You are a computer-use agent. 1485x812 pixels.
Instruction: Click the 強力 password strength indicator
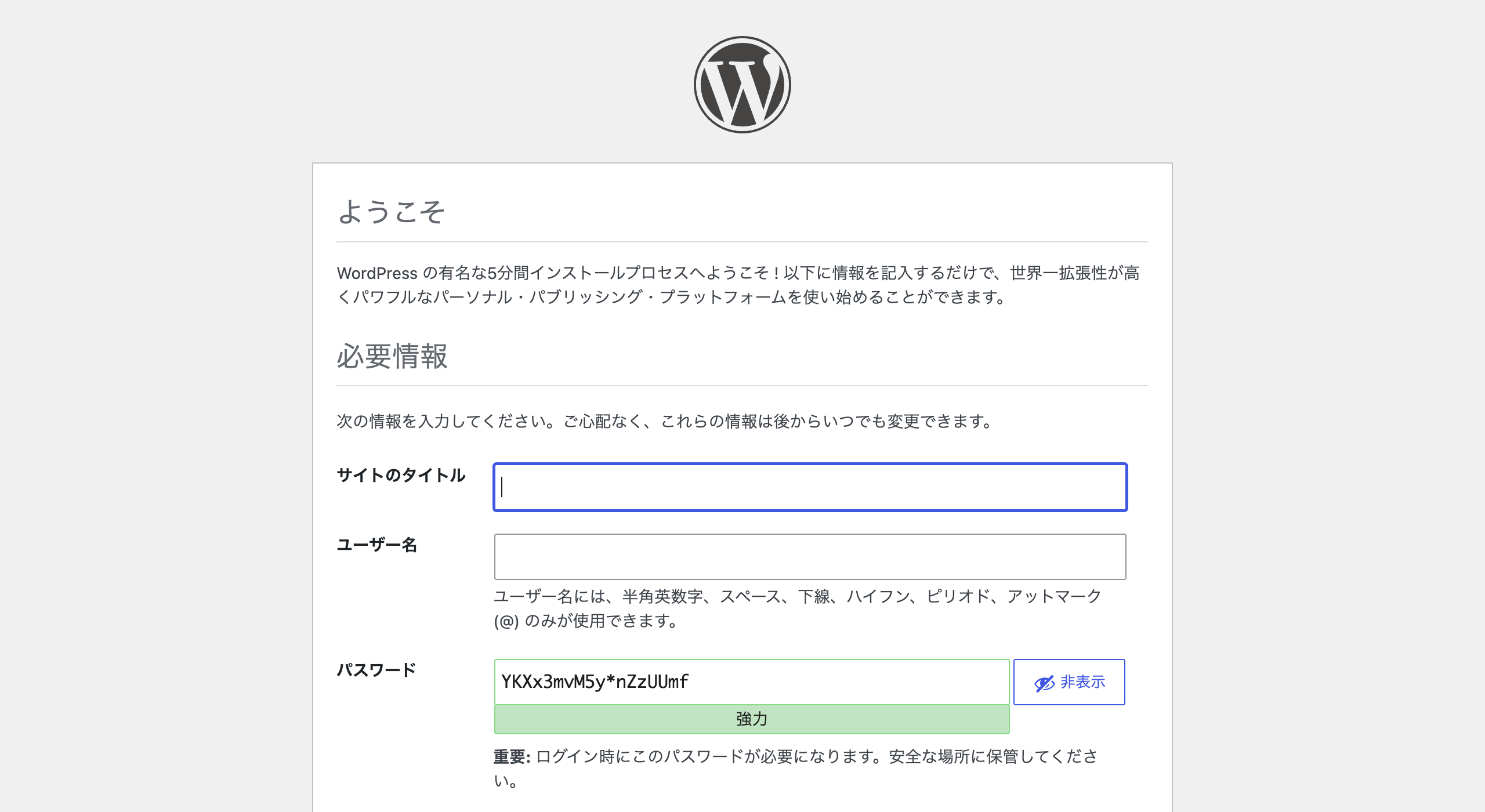coord(752,719)
